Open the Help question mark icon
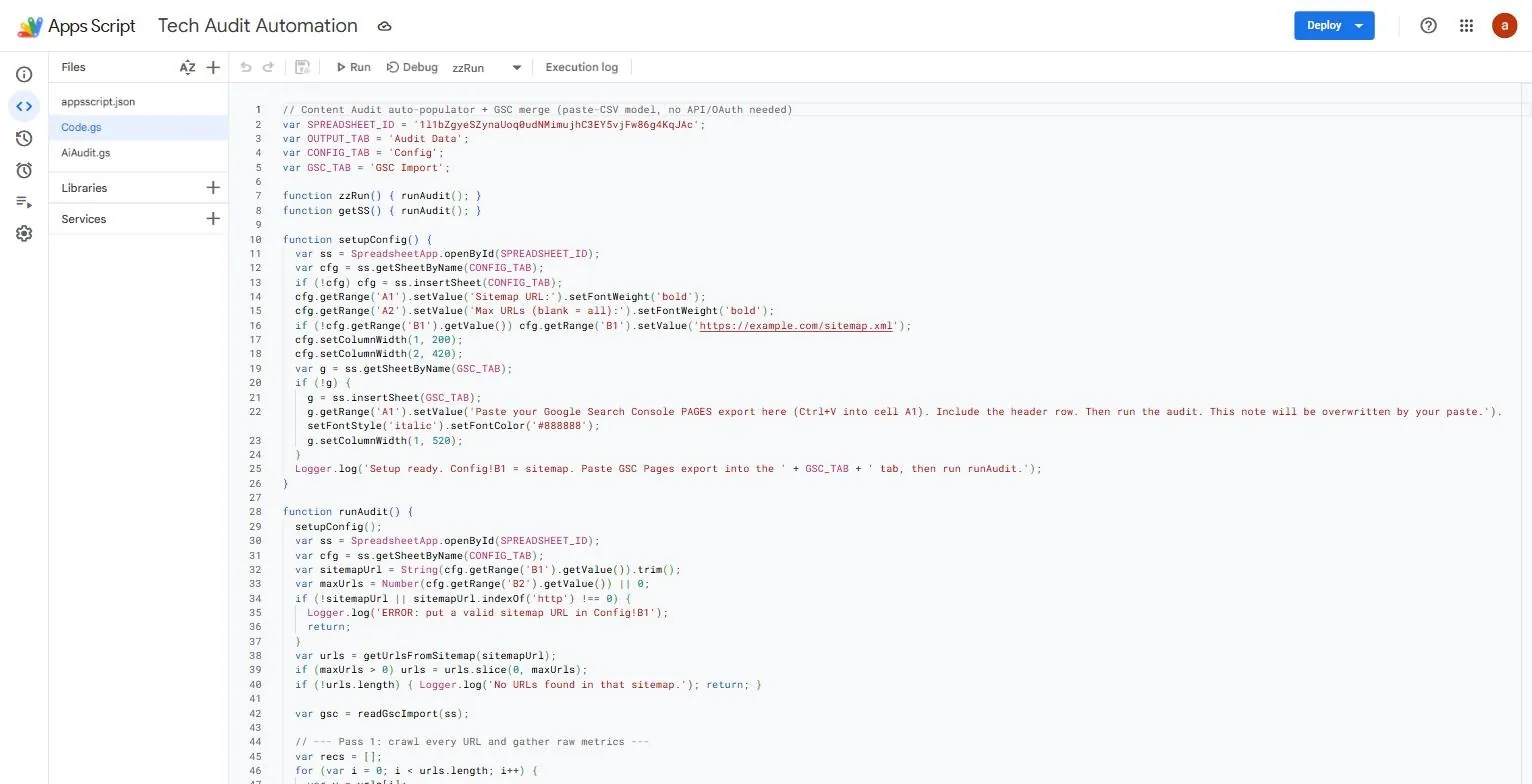 [x=1428, y=26]
